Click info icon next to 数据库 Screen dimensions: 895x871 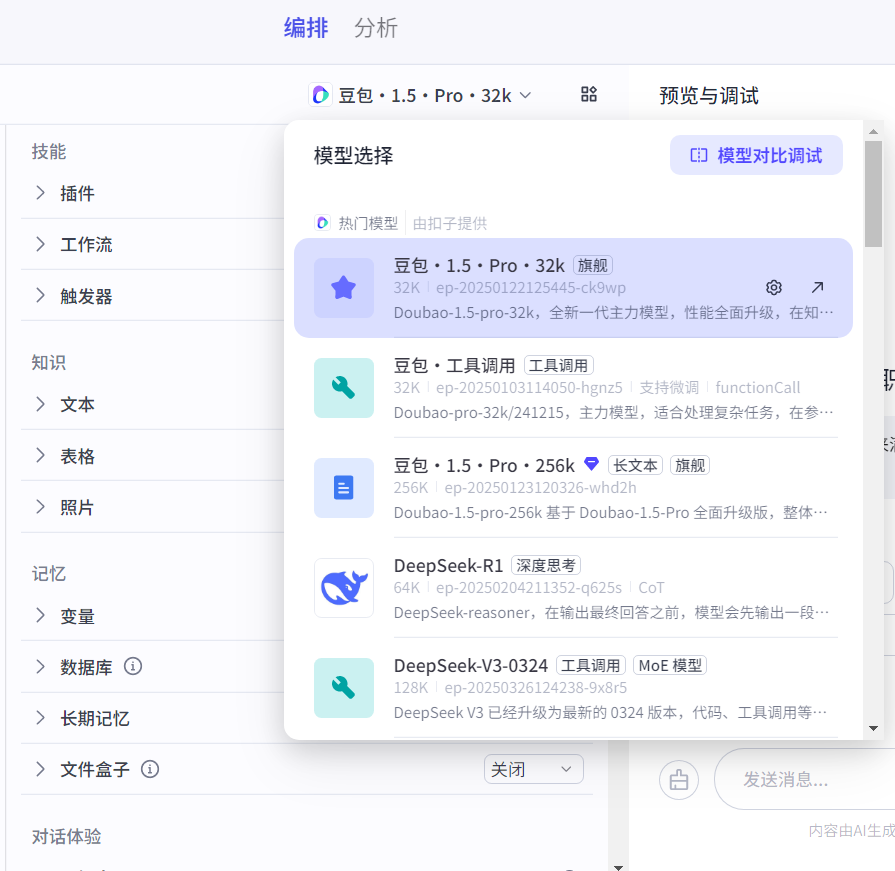pos(133,666)
